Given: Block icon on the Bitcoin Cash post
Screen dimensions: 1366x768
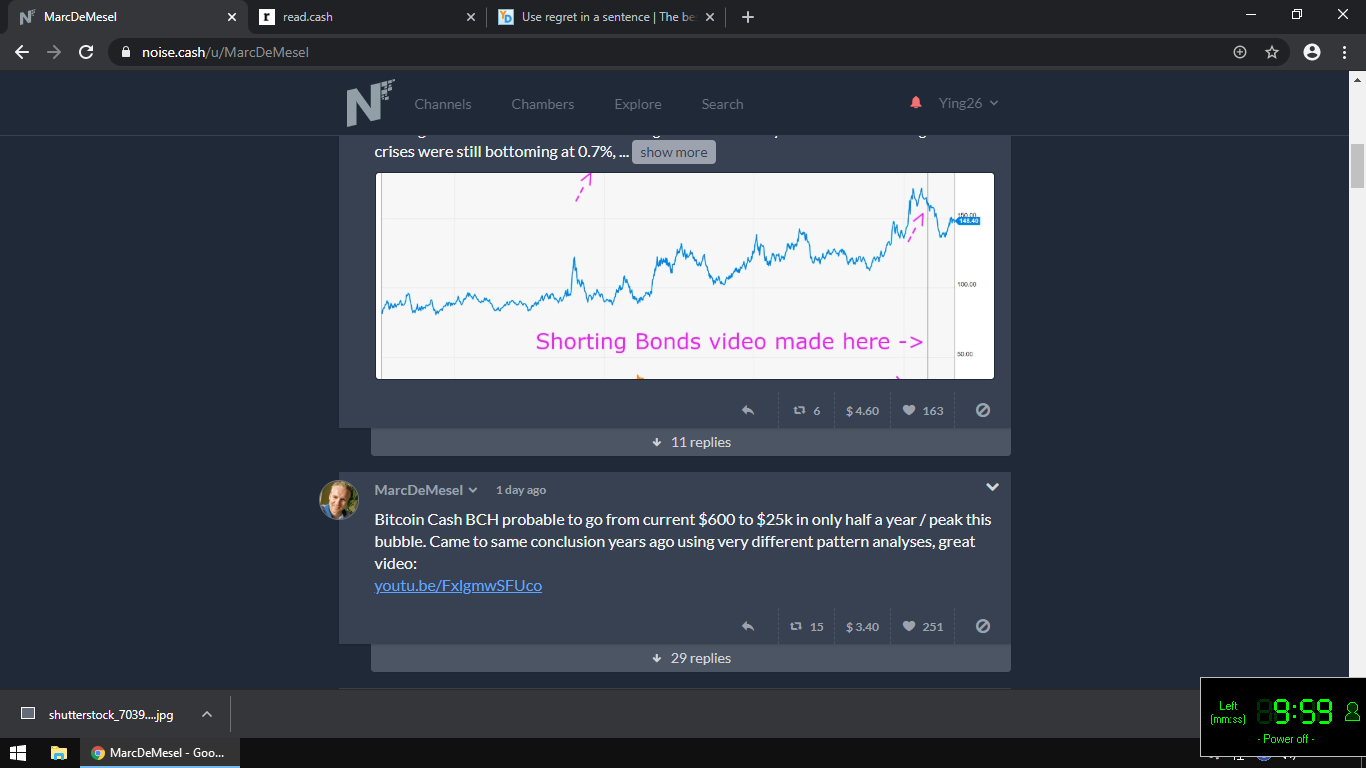Looking at the screenshot, I should [x=983, y=626].
